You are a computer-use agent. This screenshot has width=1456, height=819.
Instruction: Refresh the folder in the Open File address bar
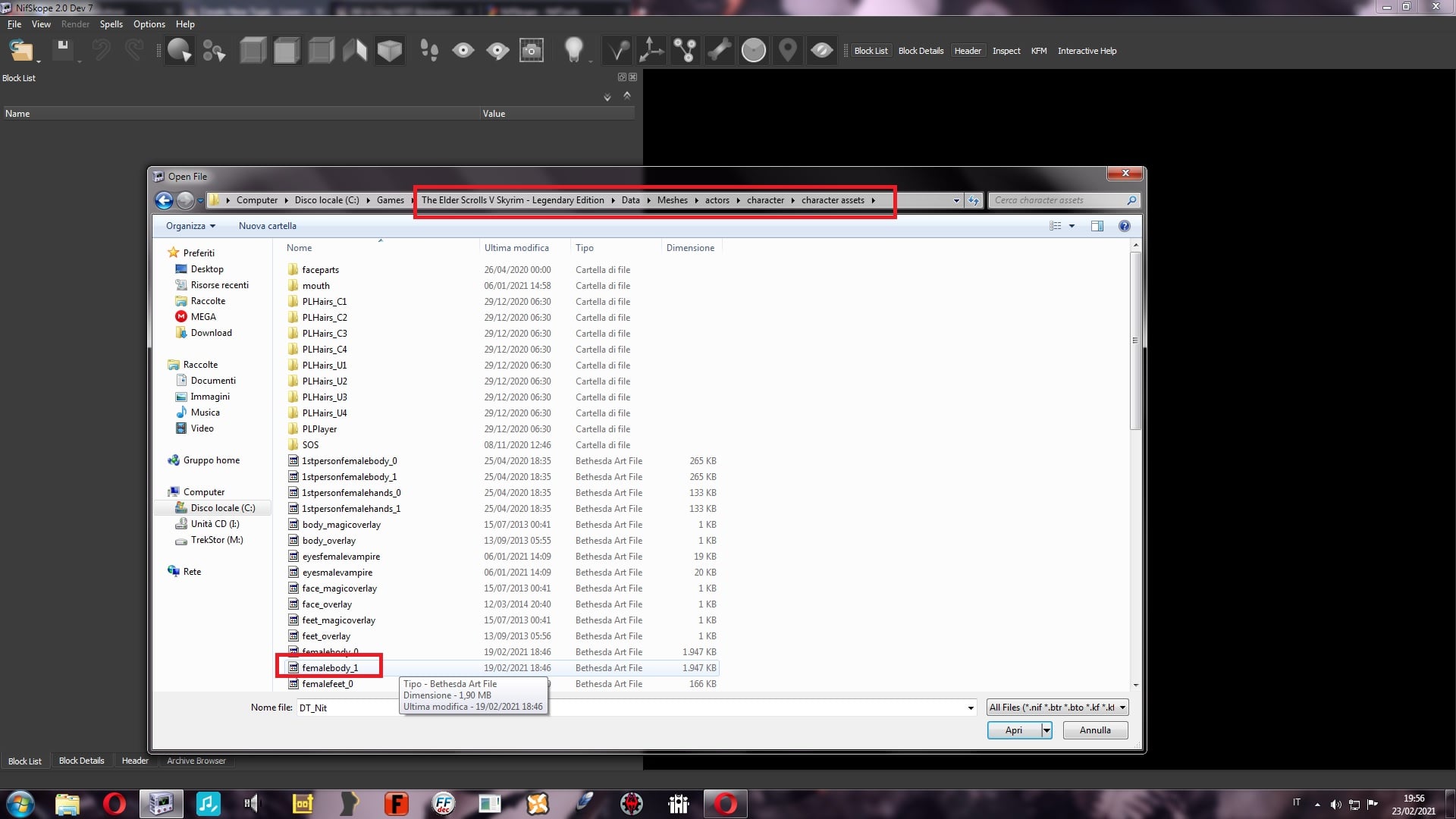pos(974,200)
